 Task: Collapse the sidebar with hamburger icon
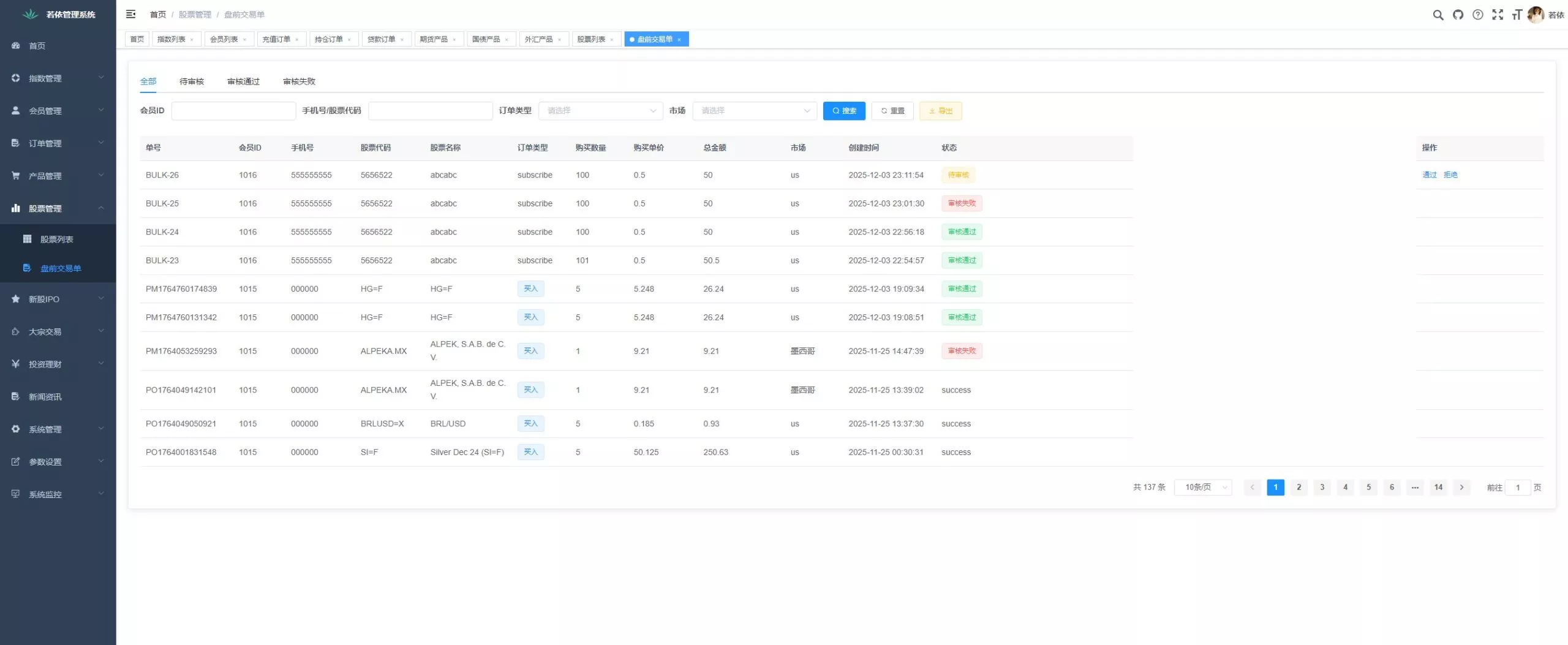tap(130, 14)
